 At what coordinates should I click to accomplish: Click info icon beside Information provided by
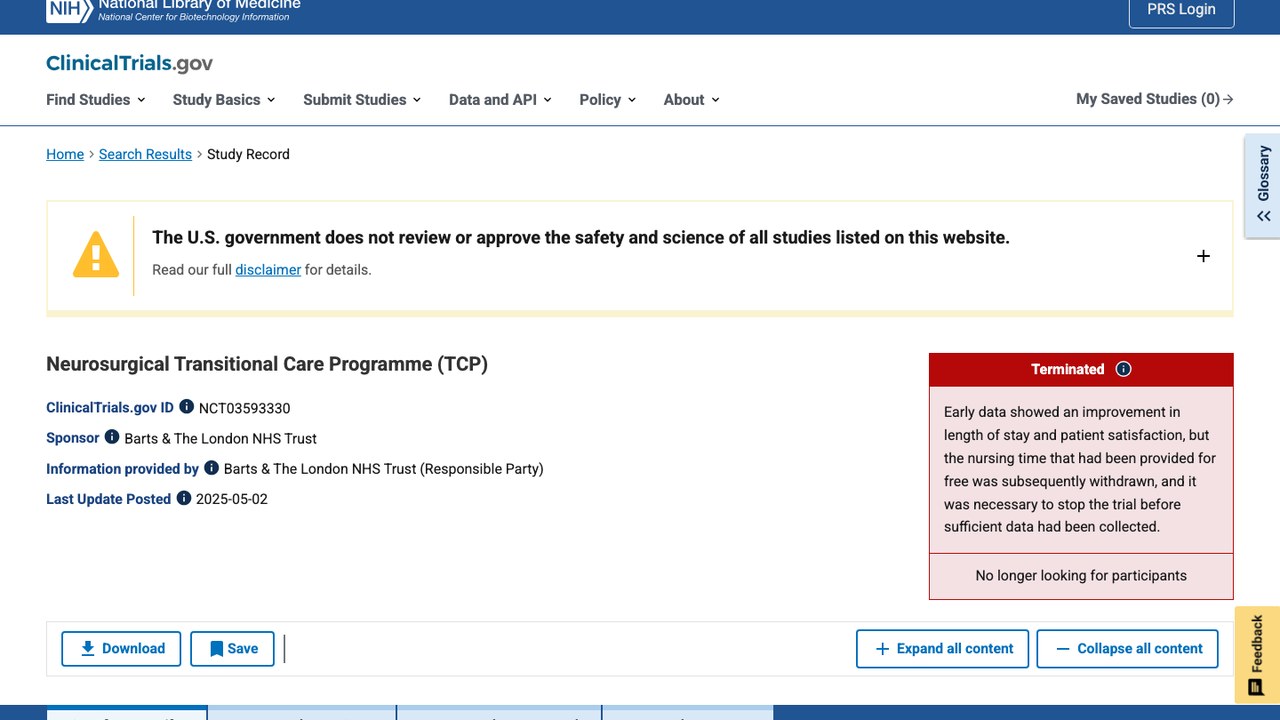211,468
